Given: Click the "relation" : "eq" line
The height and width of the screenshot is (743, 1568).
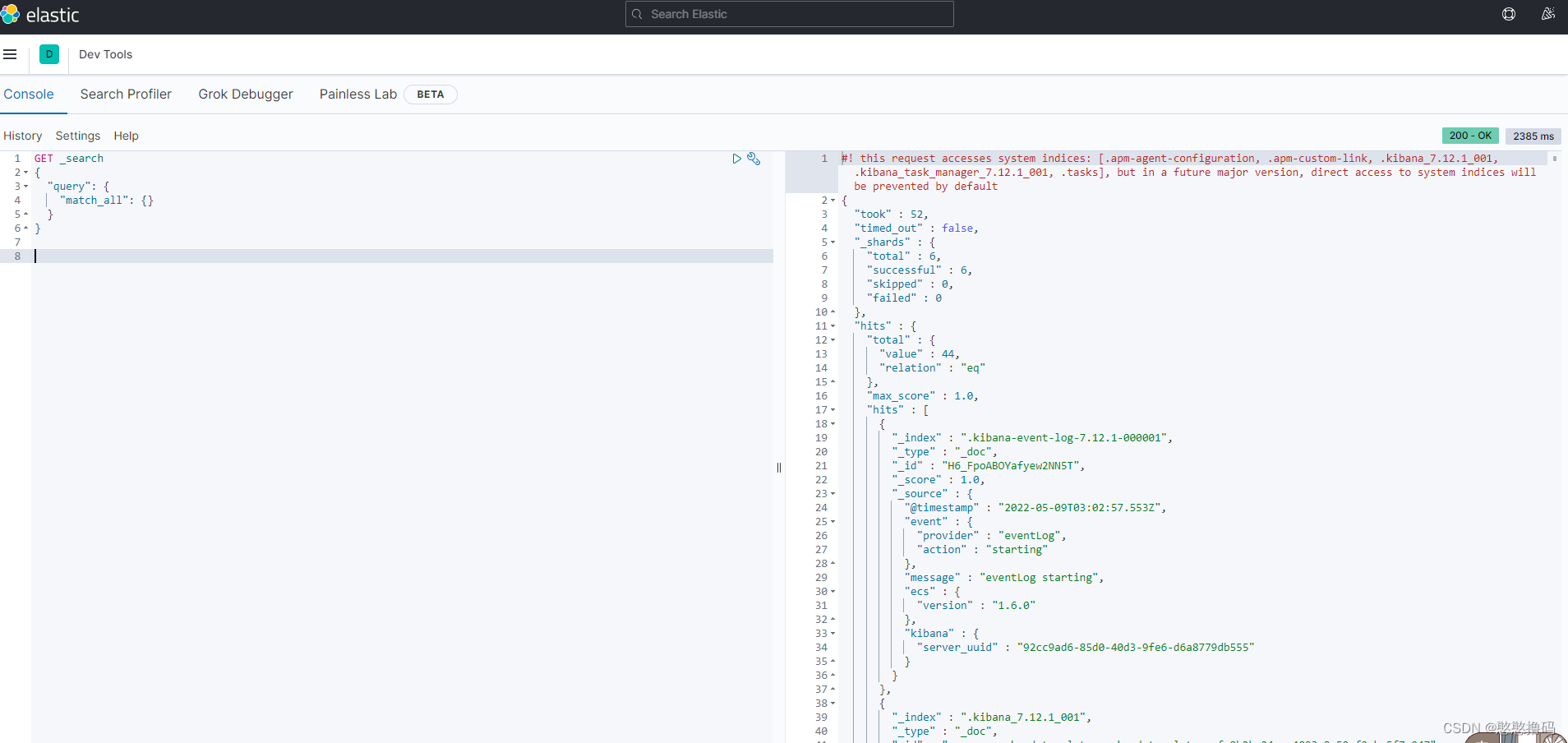Looking at the screenshot, I should [x=932, y=368].
